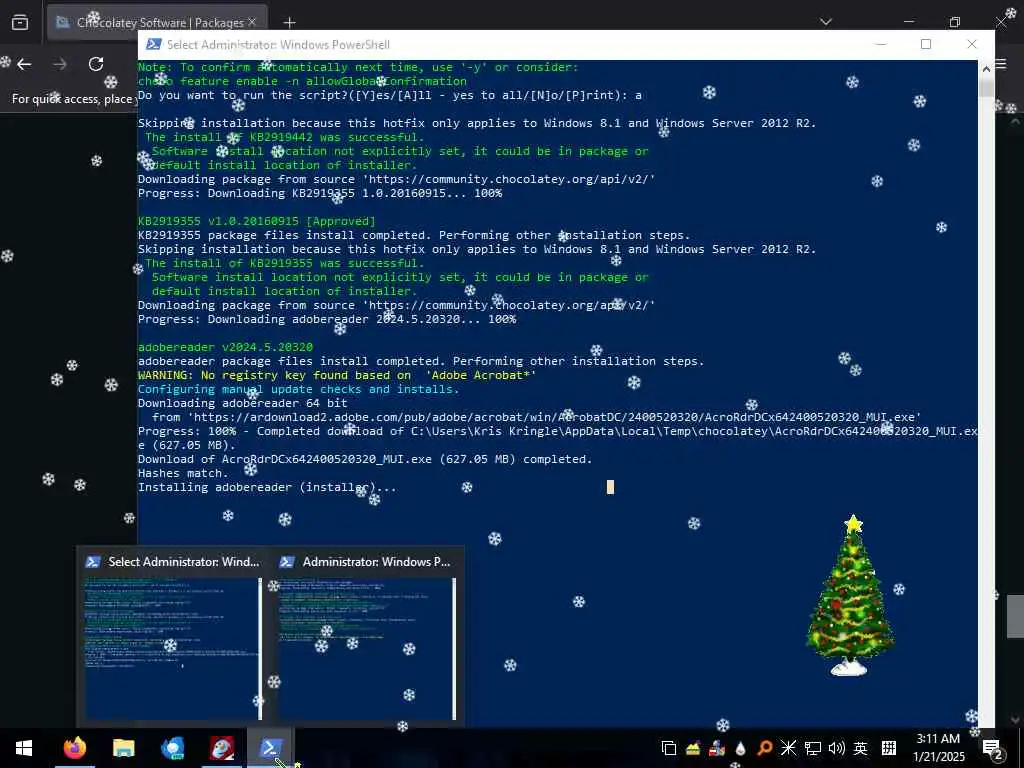Click the browser page scrollbar thumb
1024x768 pixels.
[1015, 616]
